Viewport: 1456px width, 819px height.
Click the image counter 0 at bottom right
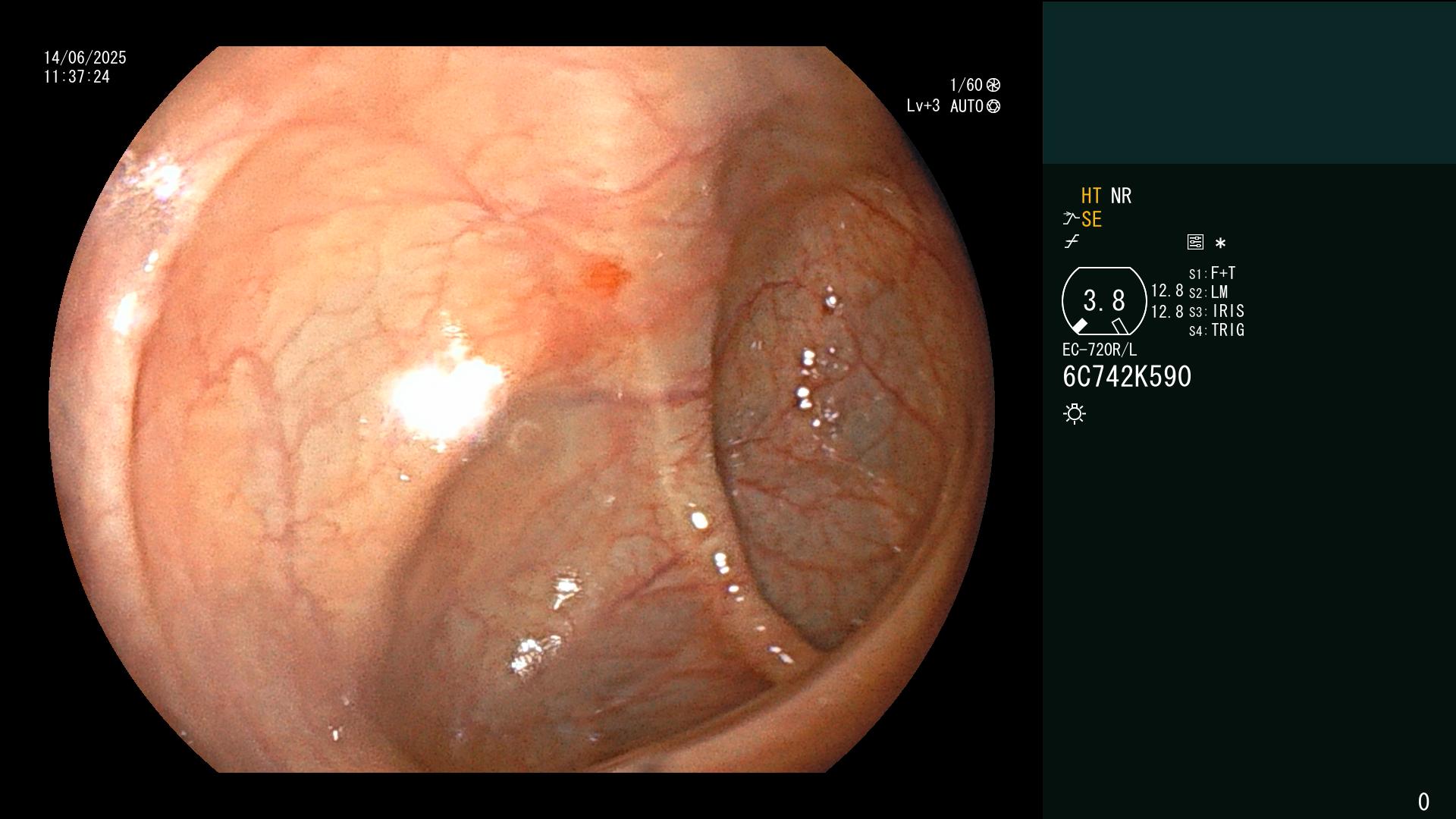(1423, 802)
